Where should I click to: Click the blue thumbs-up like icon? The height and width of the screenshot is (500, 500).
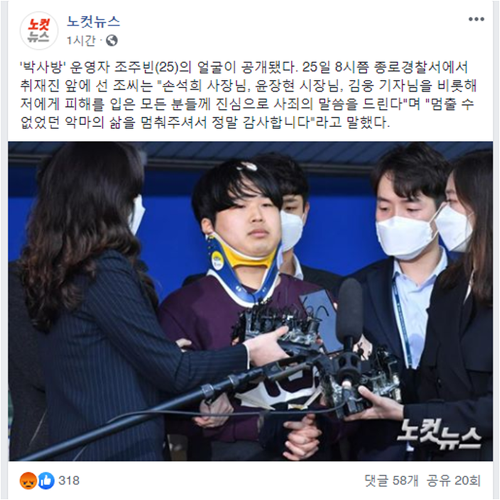click(x=46, y=481)
